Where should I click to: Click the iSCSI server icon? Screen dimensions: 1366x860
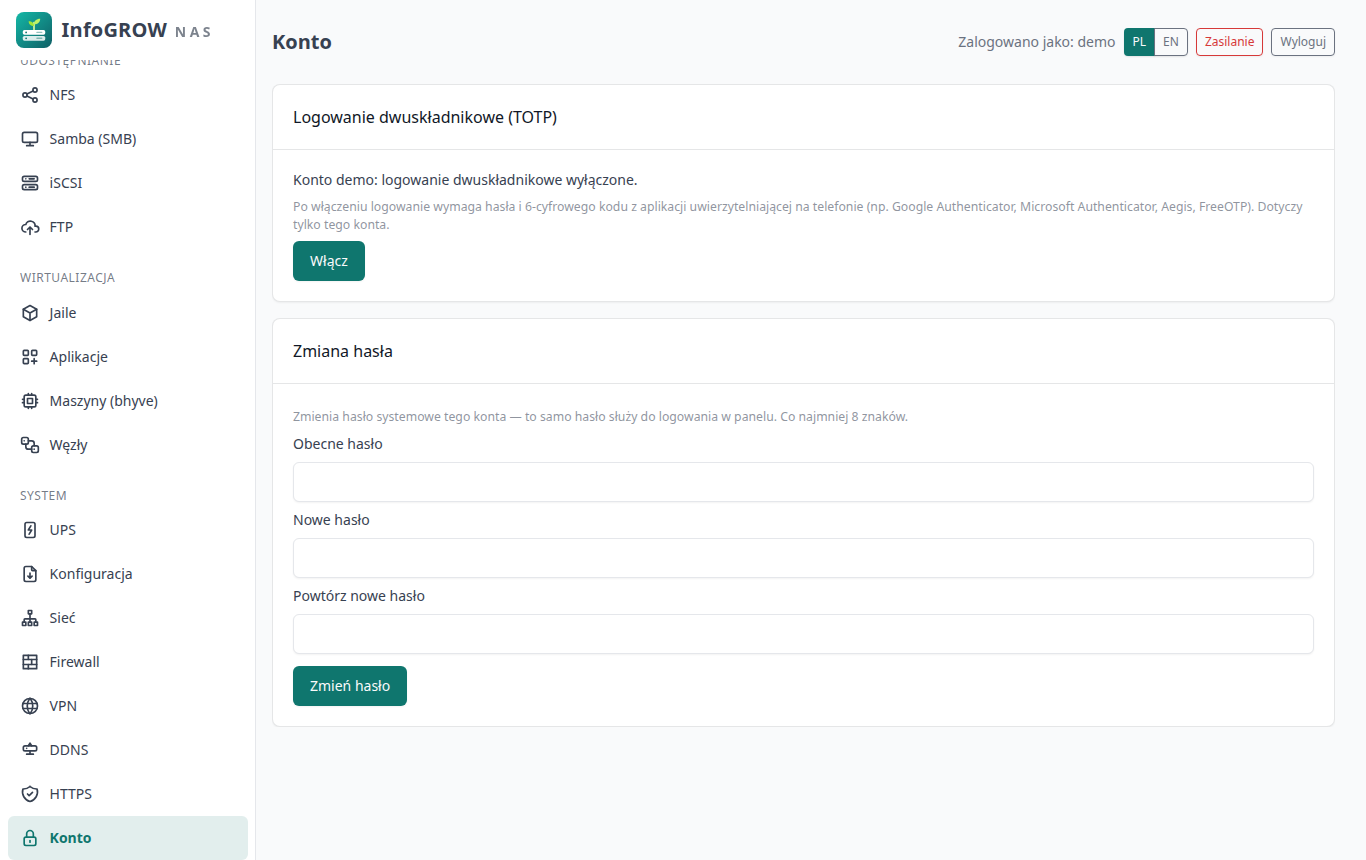click(30, 183)
